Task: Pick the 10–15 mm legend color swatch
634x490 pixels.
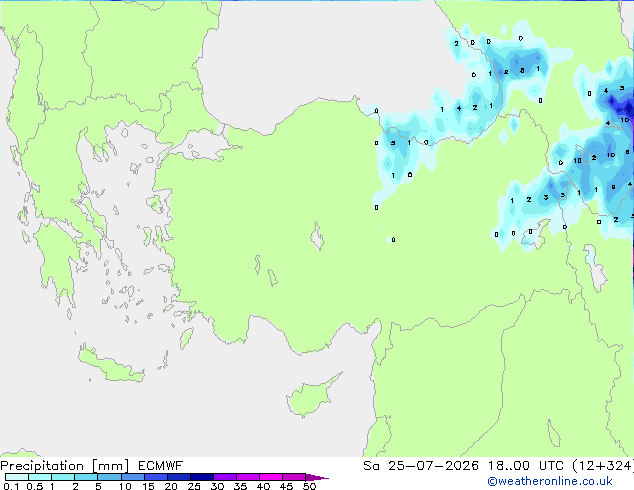Action: (x=132, y=477)
